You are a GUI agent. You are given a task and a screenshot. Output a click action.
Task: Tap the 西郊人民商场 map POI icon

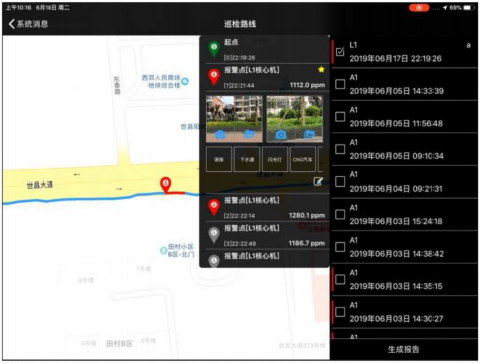185,81
